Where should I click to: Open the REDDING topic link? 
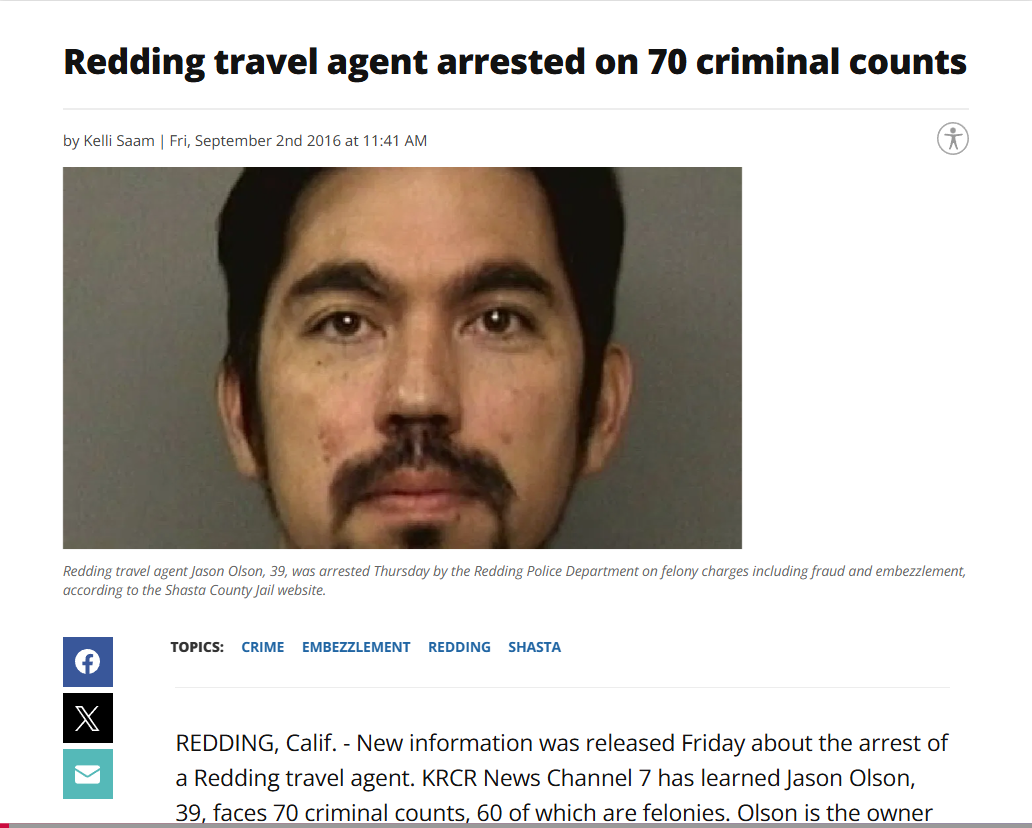[x=459, y=647]
